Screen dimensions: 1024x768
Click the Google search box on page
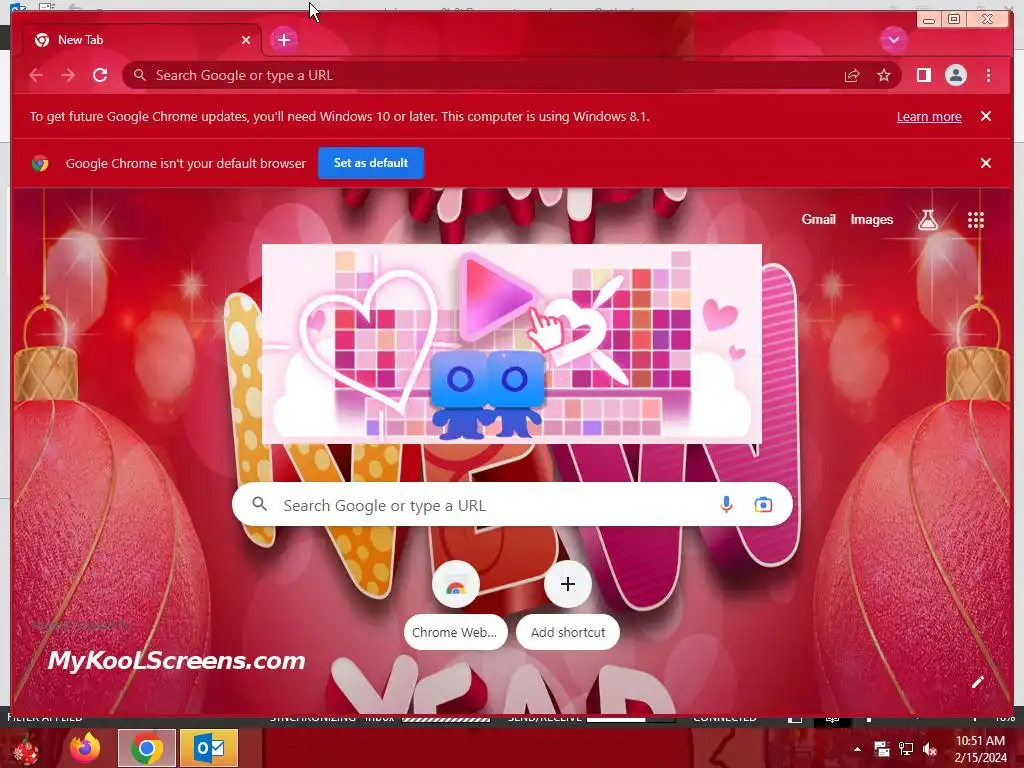512,504
